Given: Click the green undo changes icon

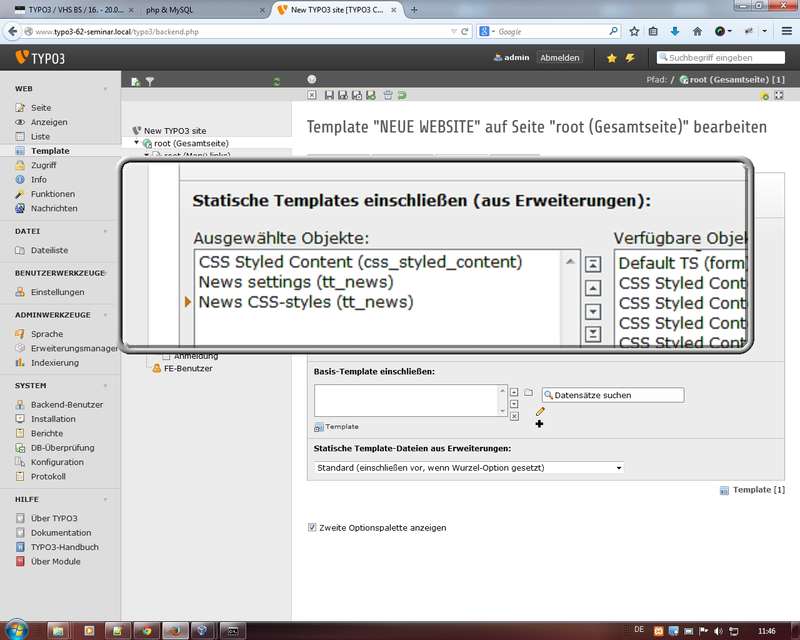Looking at the screenshot, I should point(402,95).
